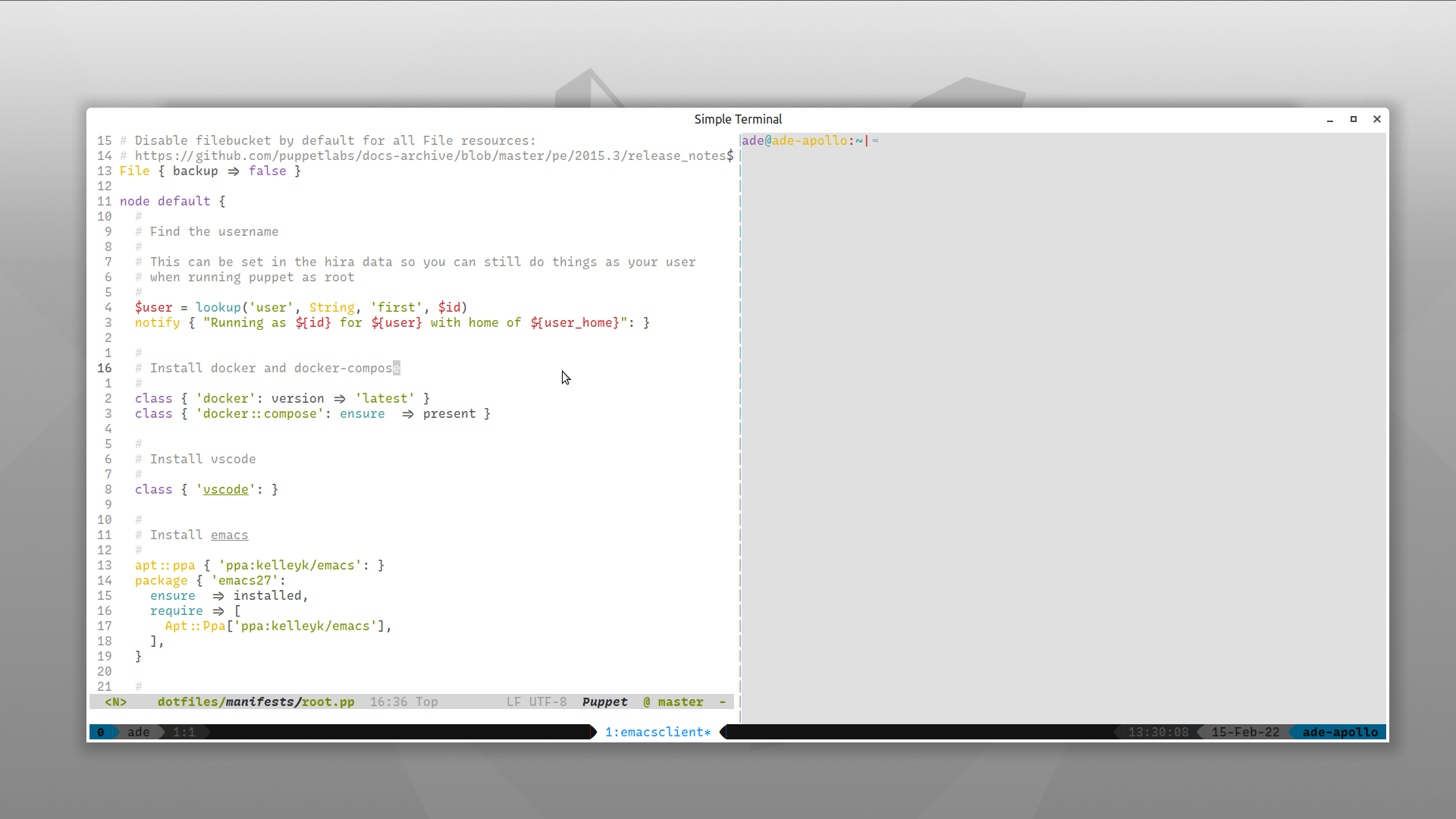Click the vertical pane divider

click(739, 425)
